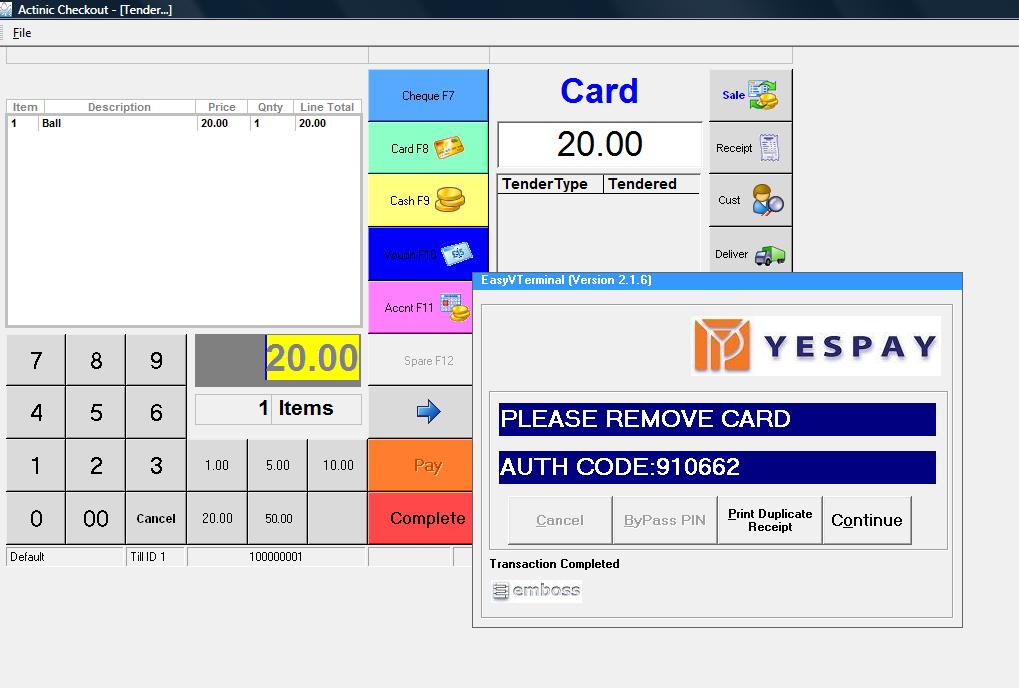Click Print Duplicate Receipt button
Viewport: 1019px width, 688px height.
(x=770, y=520)
